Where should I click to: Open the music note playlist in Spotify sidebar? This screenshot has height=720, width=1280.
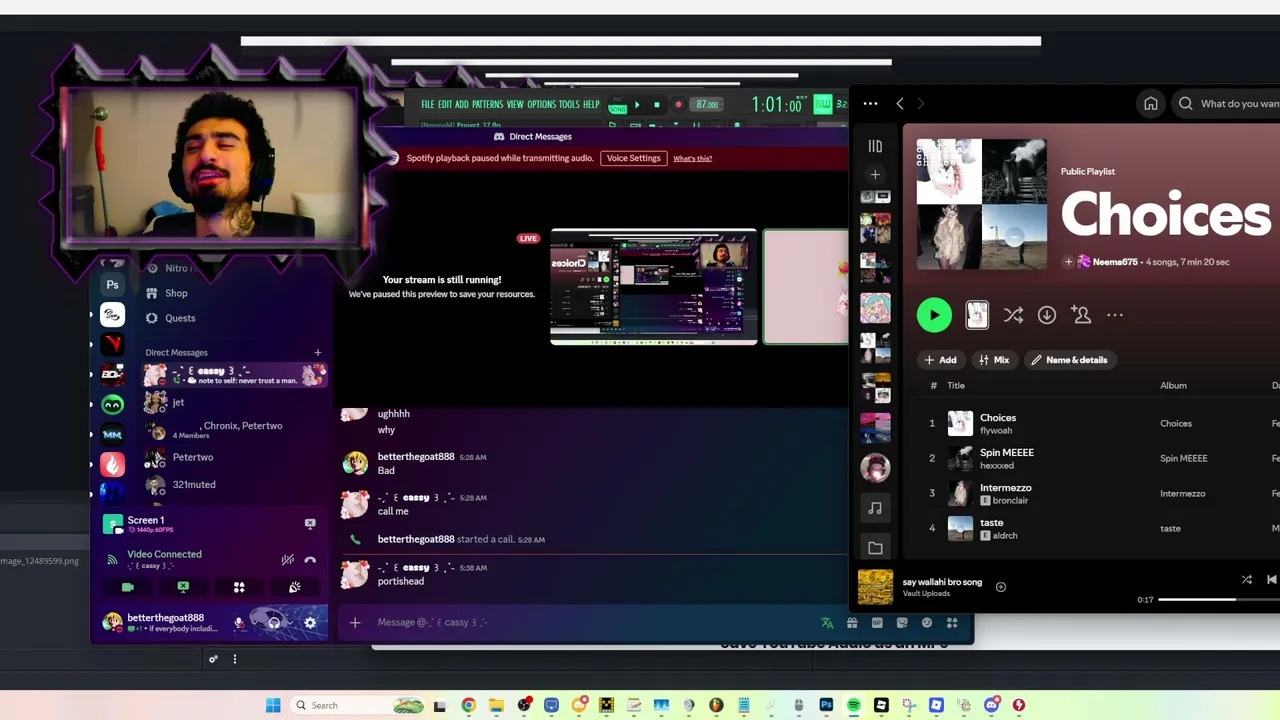875,508
